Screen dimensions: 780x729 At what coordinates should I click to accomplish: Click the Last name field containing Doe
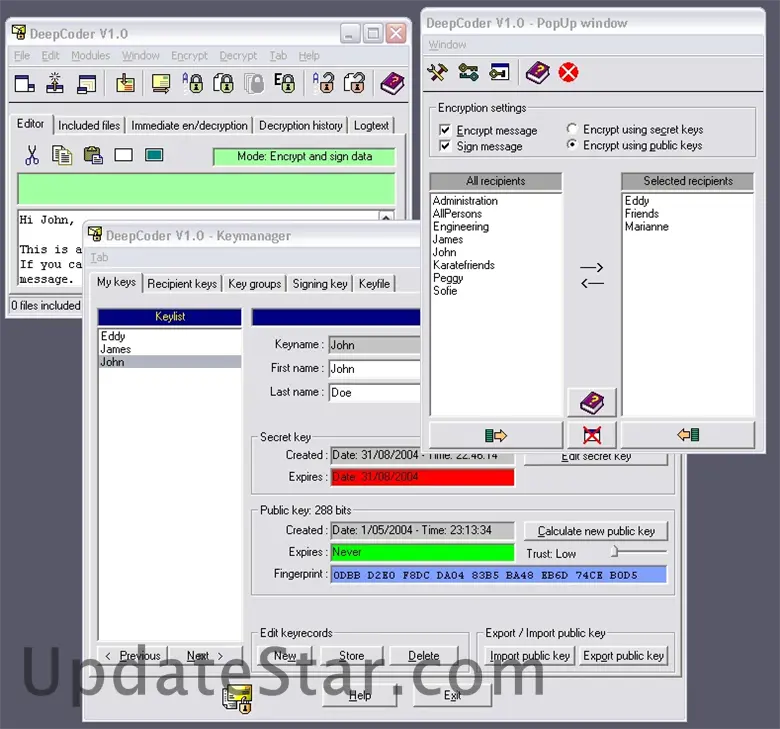coord(374,393)
